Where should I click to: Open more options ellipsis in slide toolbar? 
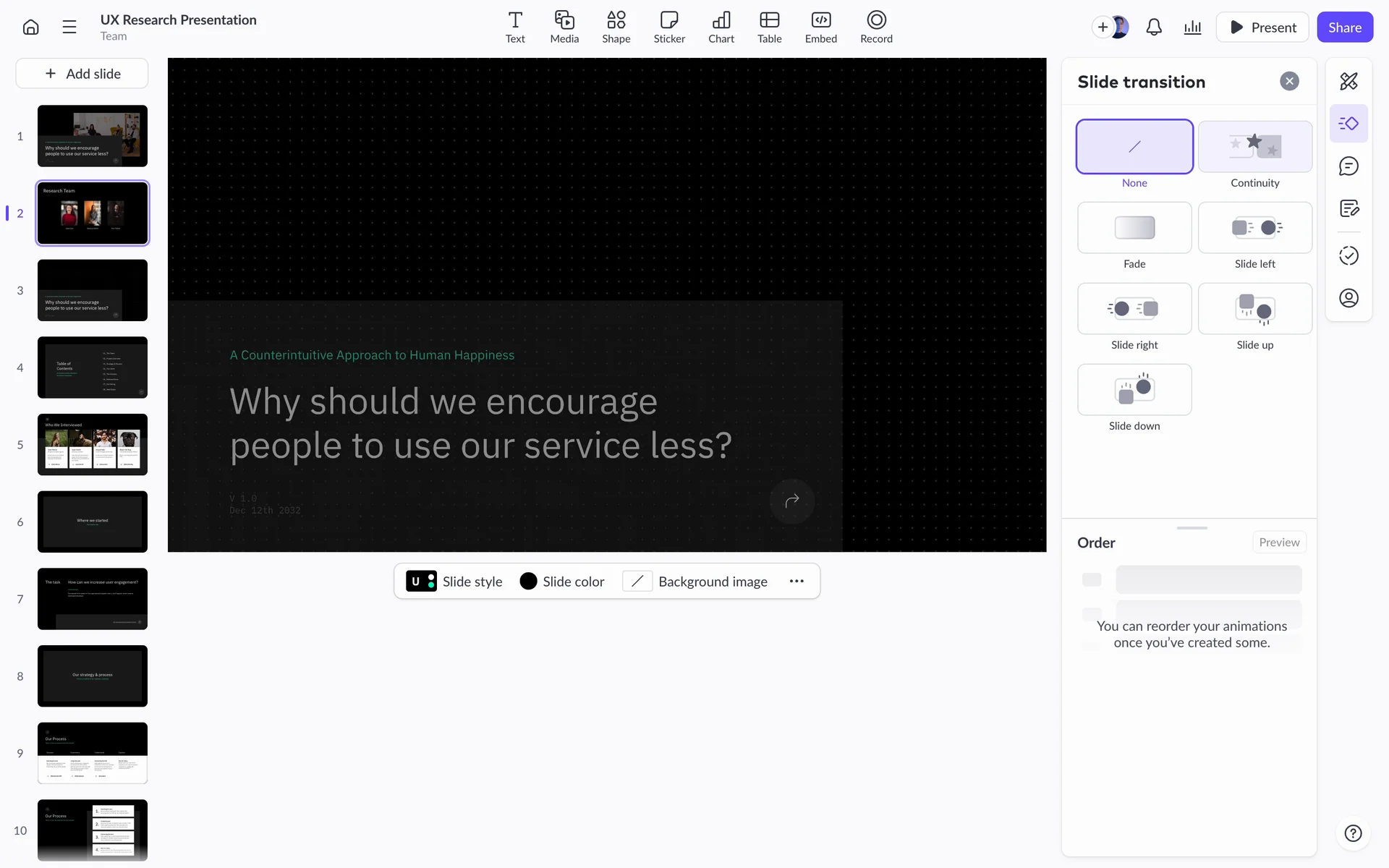[797, 582]
